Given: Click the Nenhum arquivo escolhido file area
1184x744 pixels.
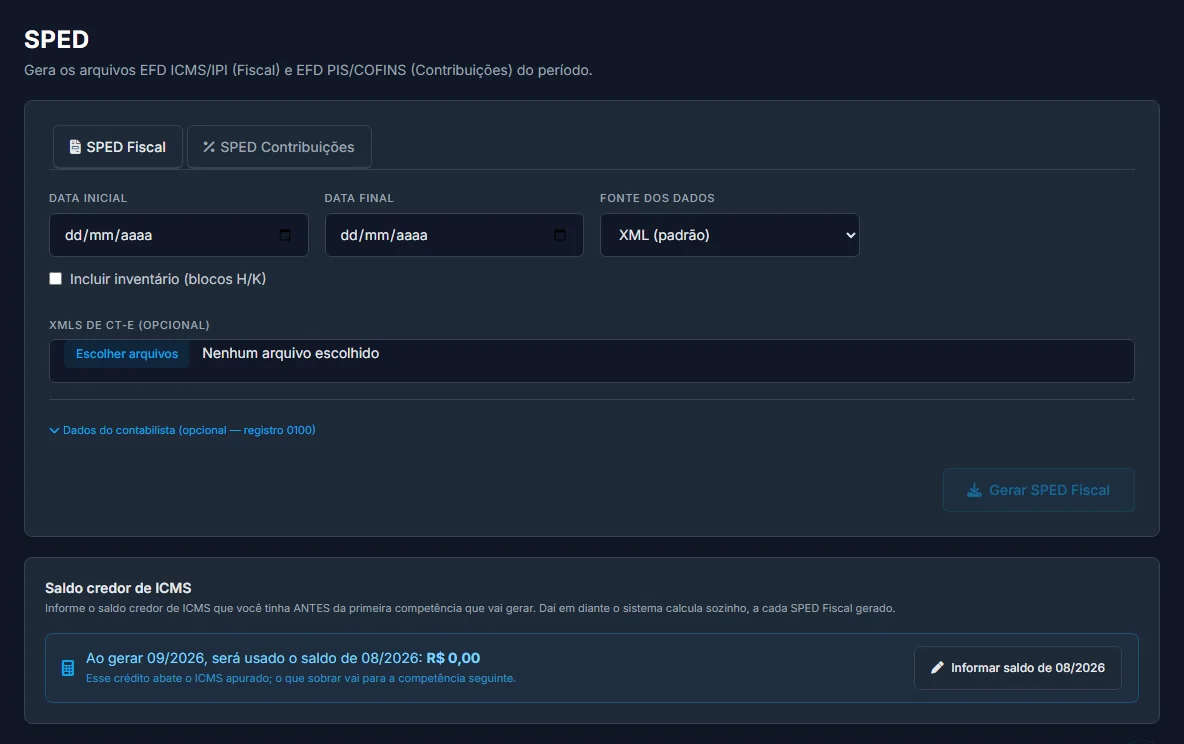Looking at the screenshot, I should click(291, 353).
